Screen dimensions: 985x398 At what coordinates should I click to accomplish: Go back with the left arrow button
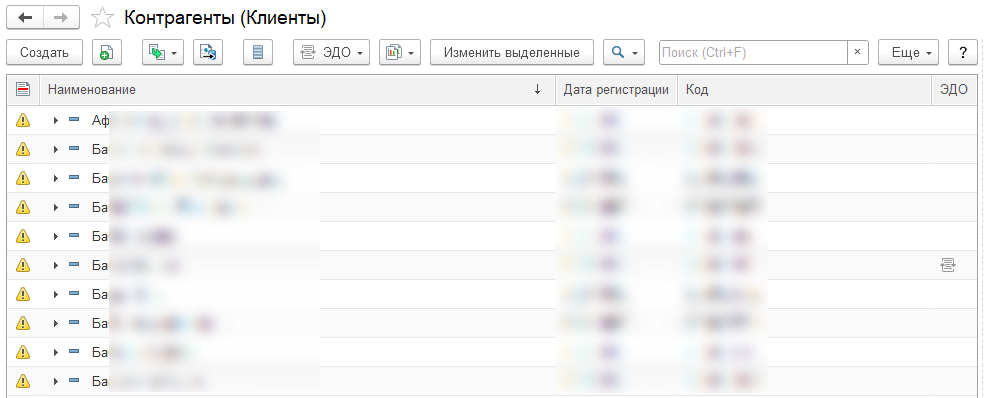tap(25, 18)
